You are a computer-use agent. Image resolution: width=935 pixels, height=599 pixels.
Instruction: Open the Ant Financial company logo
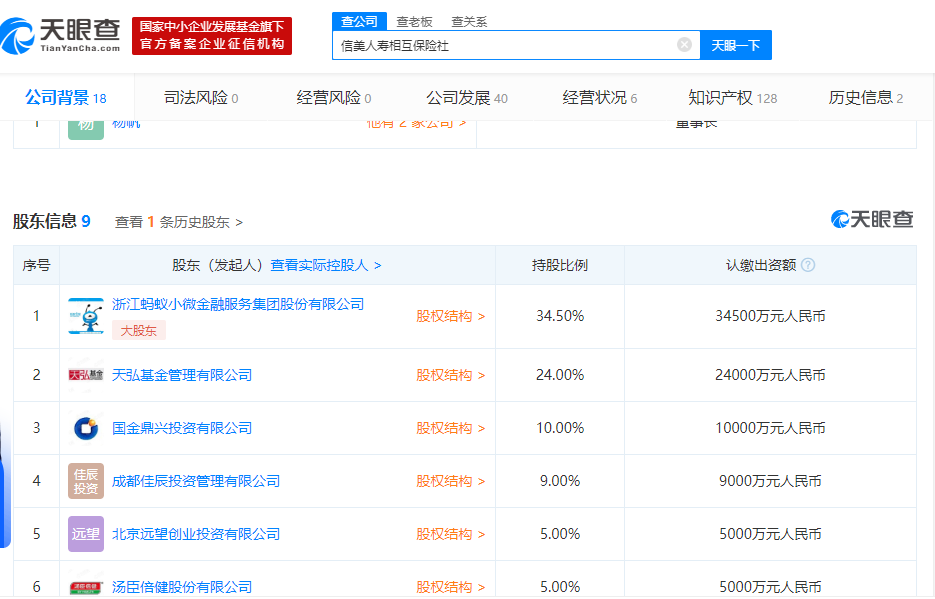coord(86,315)
